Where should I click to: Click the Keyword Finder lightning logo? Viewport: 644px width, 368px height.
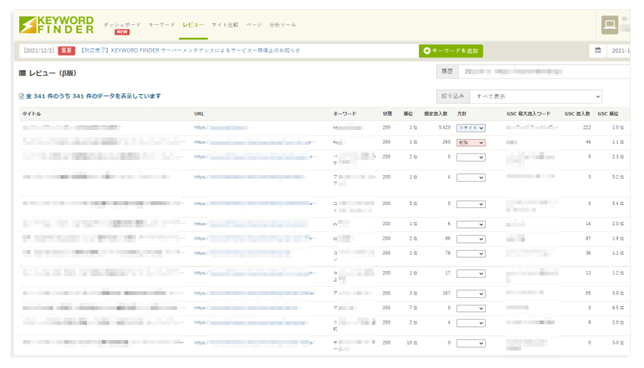(28, 25)
